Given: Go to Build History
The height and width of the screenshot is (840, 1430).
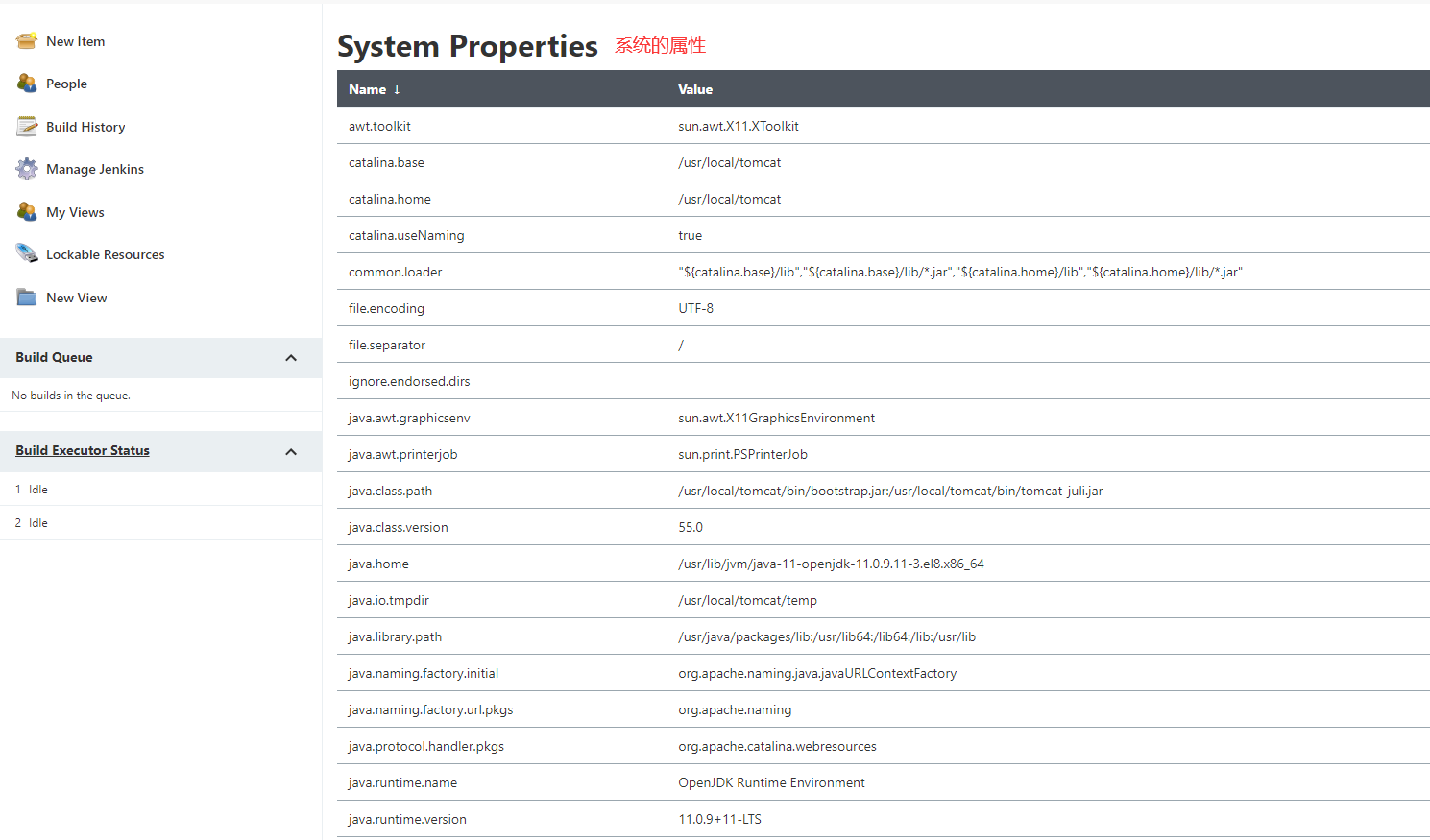Looking at the screenshot, I should [x=85, y=127].
